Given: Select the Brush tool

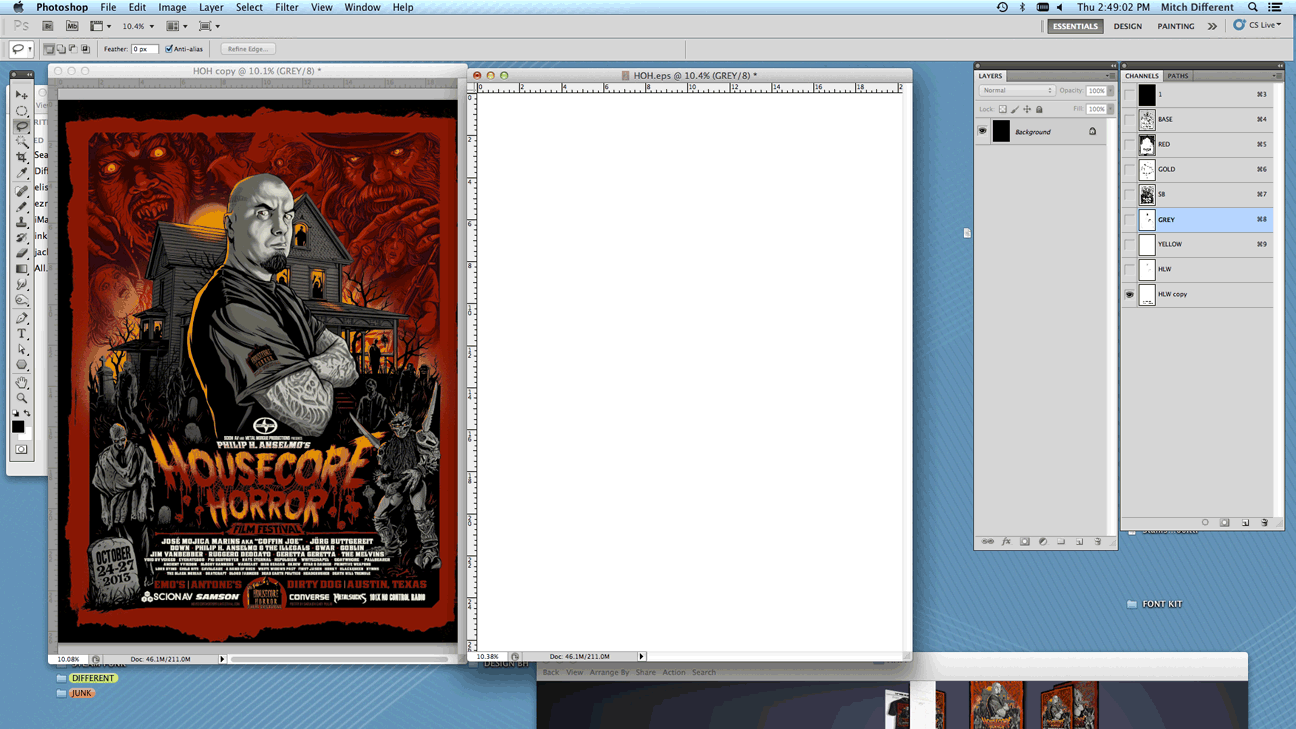Looking at the screenshot, I should 21,206.
